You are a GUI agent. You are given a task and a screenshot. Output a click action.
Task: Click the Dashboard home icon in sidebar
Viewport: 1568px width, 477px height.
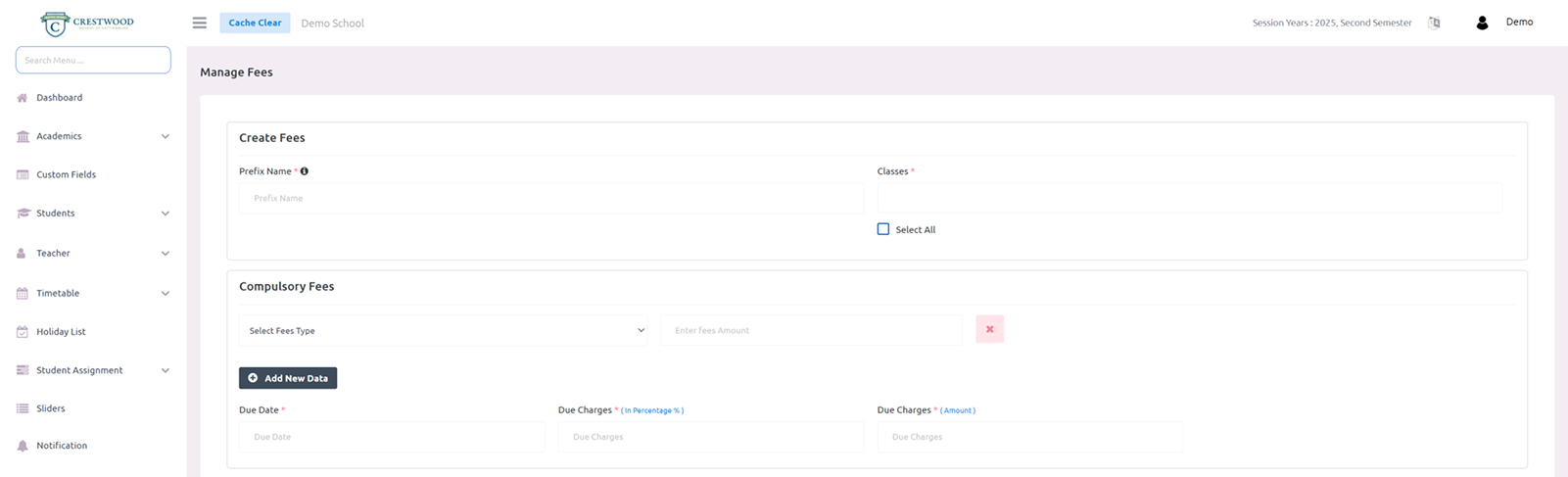pos(23,98)
